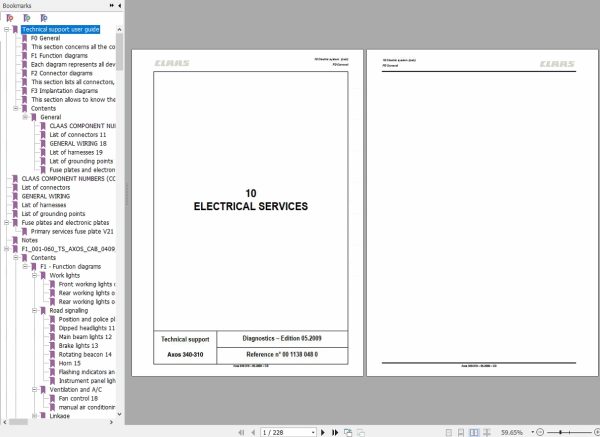Screen dimensions: 600x437
Task: Collapse the General node
Action: 25,117
